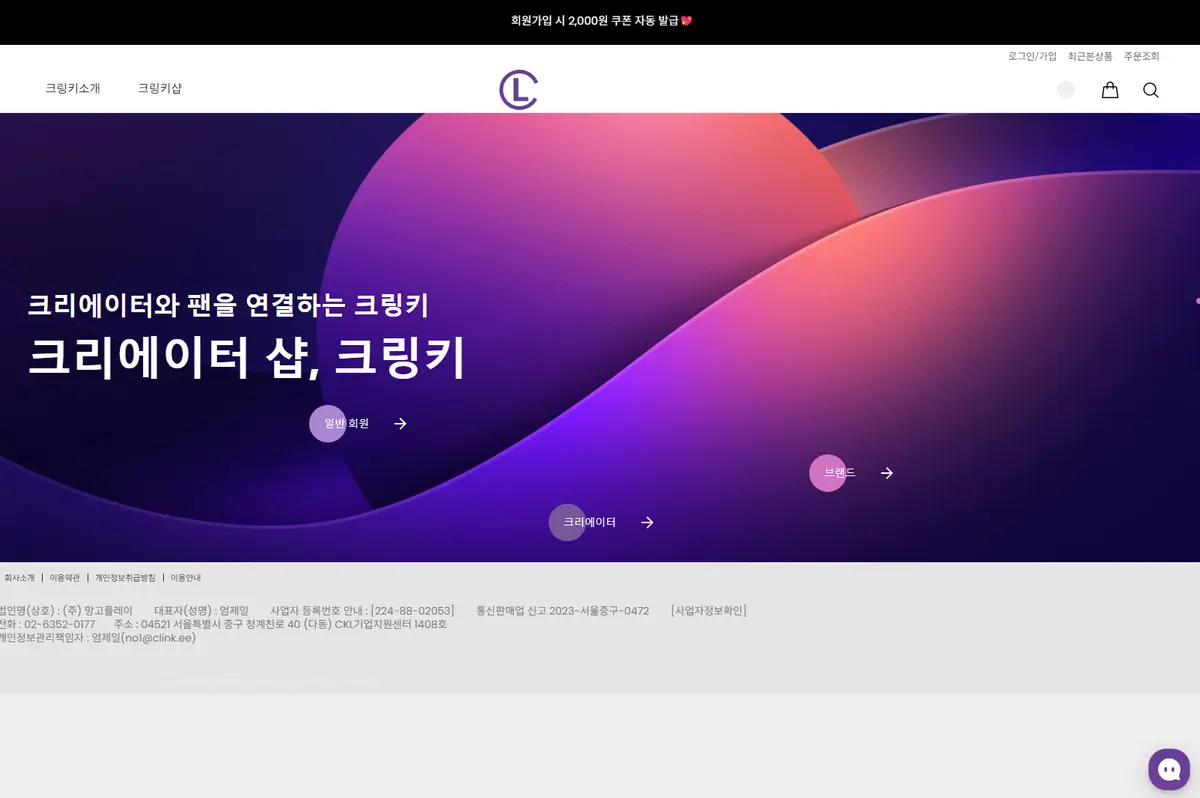
Task: Click the search magnifier icon
Action: [1150, 90]
